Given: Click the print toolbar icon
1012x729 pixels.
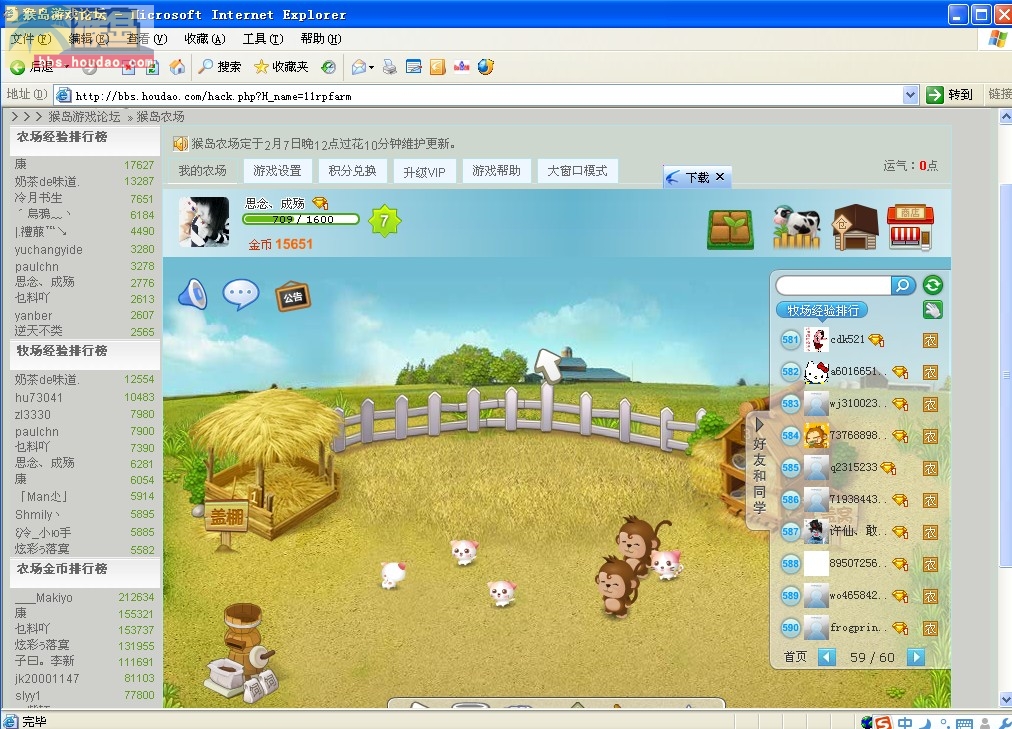Looking at the screenshot, I should point(389,66).
